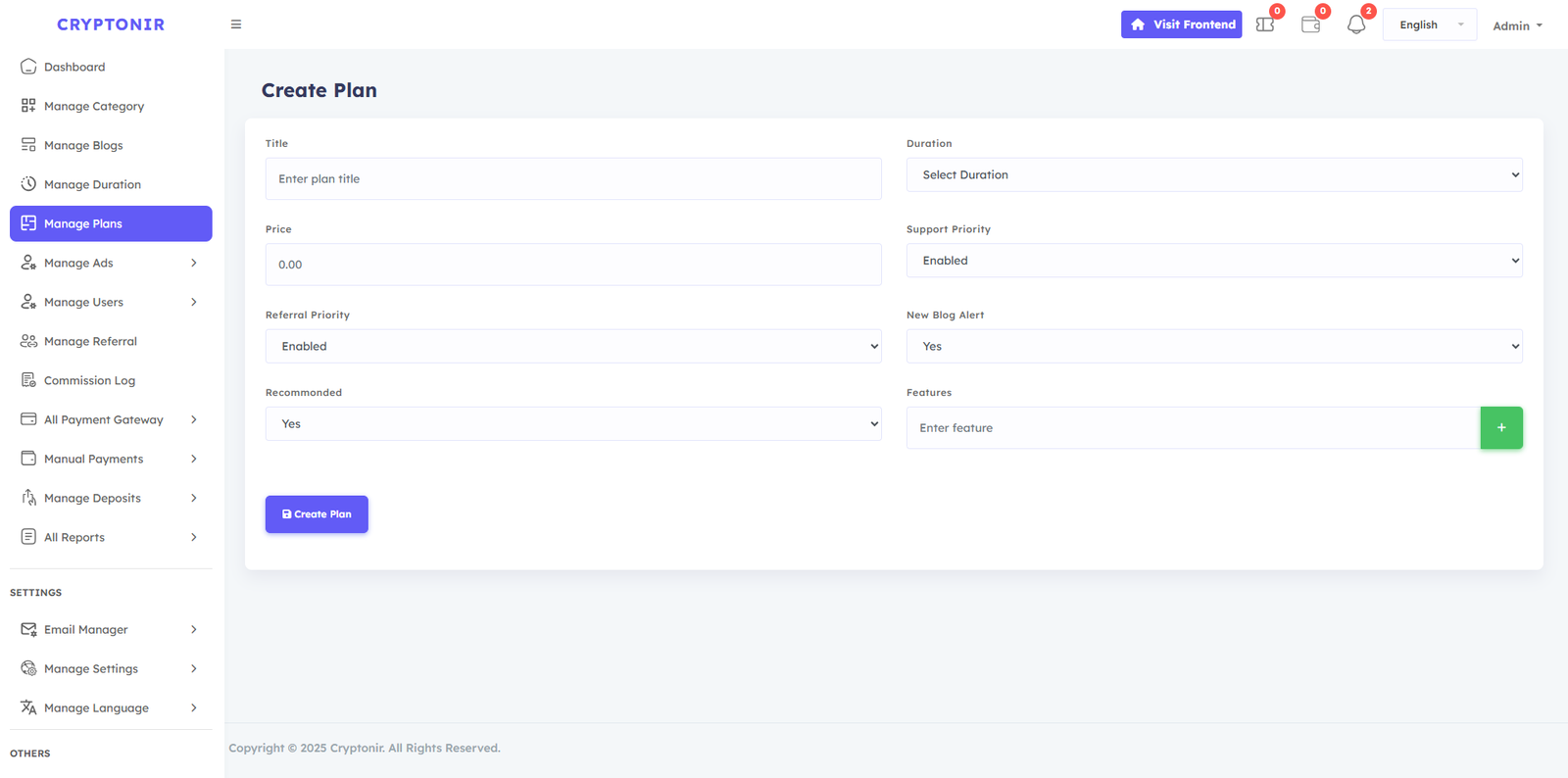
Task: Open the Referral Priority dropdown
Action: (x=572, y=347)
